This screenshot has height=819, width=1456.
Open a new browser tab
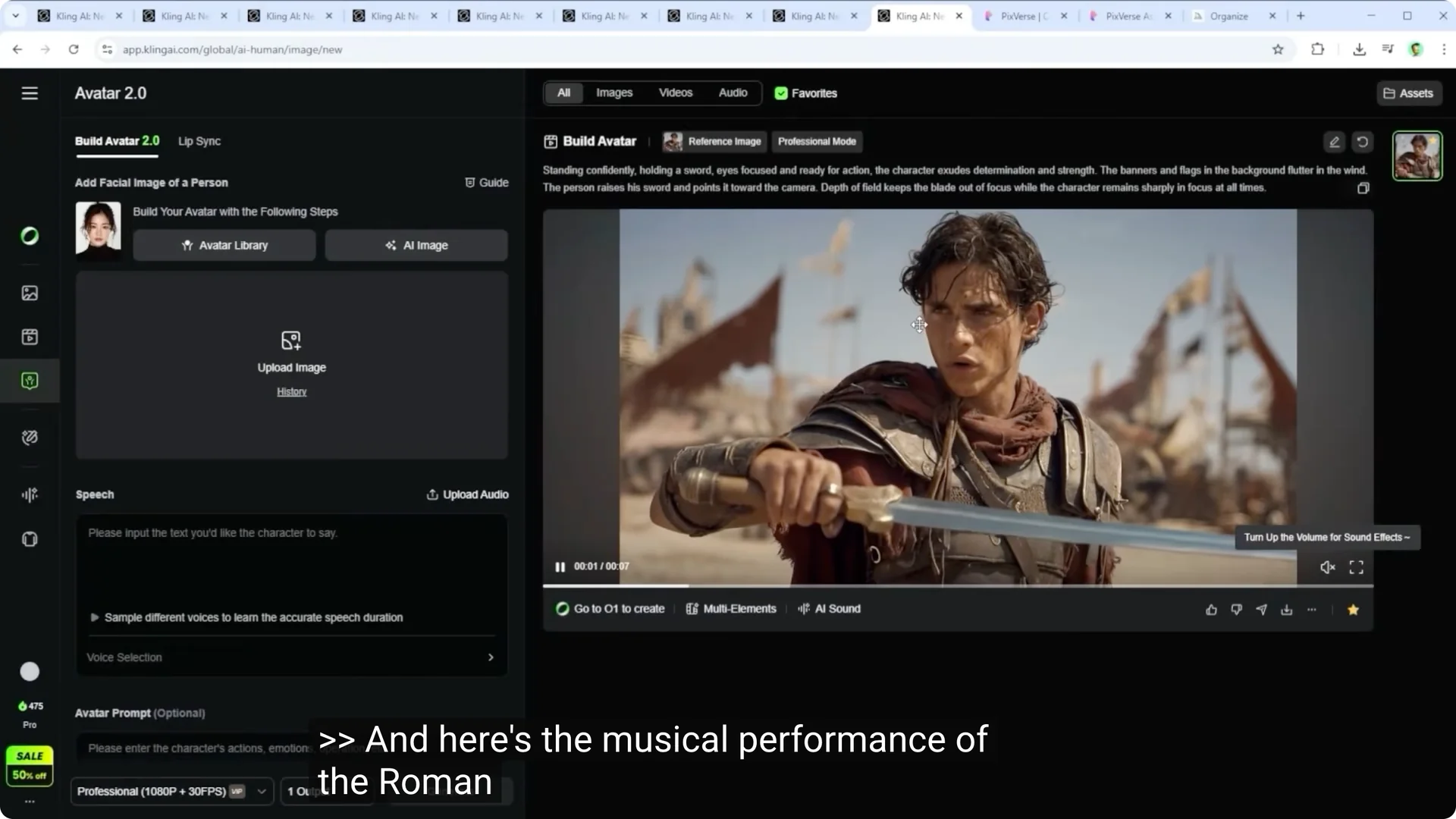(x=1301, y=16)
